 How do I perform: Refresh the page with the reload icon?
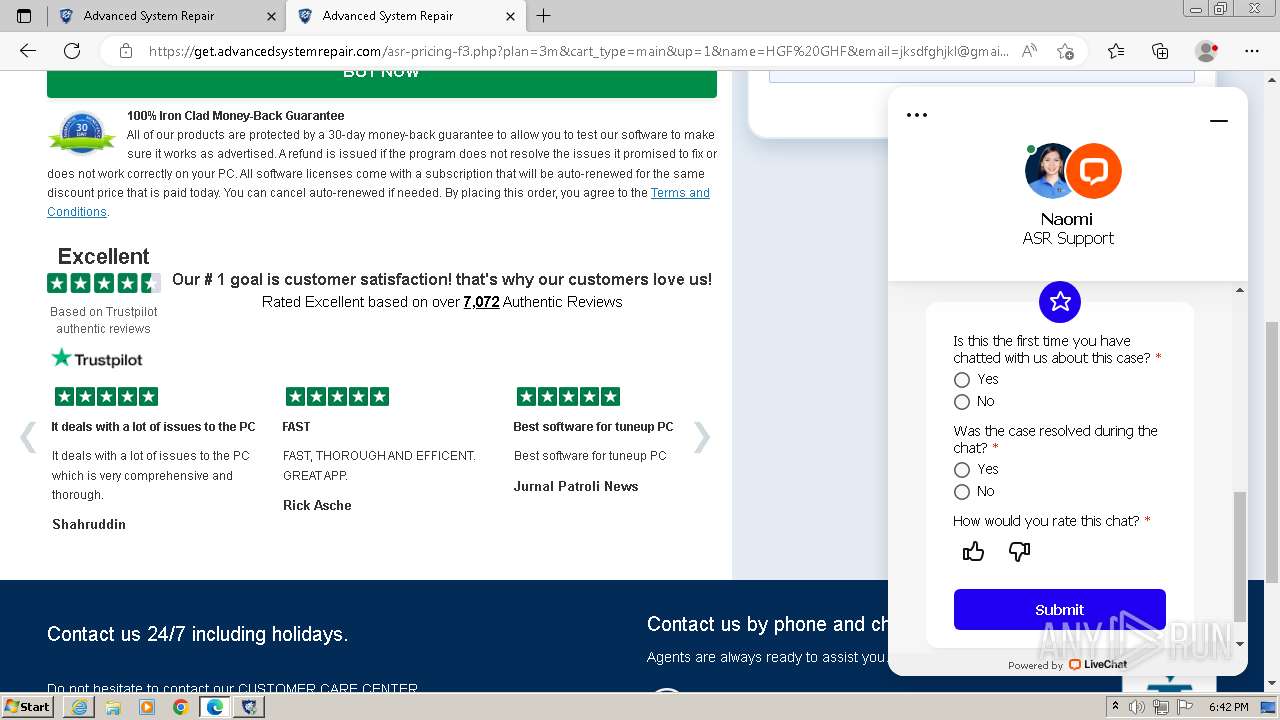click(72, 51)
